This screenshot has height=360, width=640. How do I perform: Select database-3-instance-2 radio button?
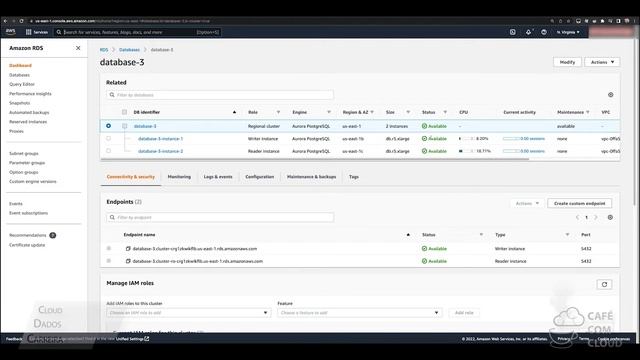click(109, 151)
